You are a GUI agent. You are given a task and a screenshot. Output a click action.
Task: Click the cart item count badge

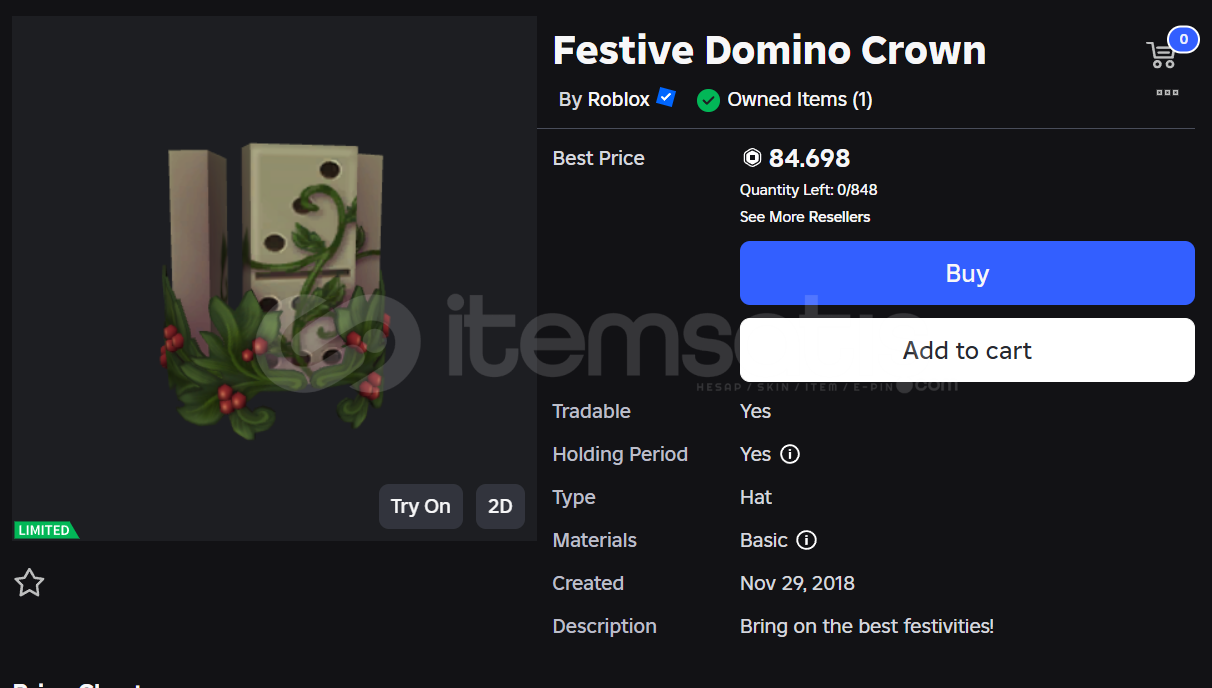[1183, 40]
